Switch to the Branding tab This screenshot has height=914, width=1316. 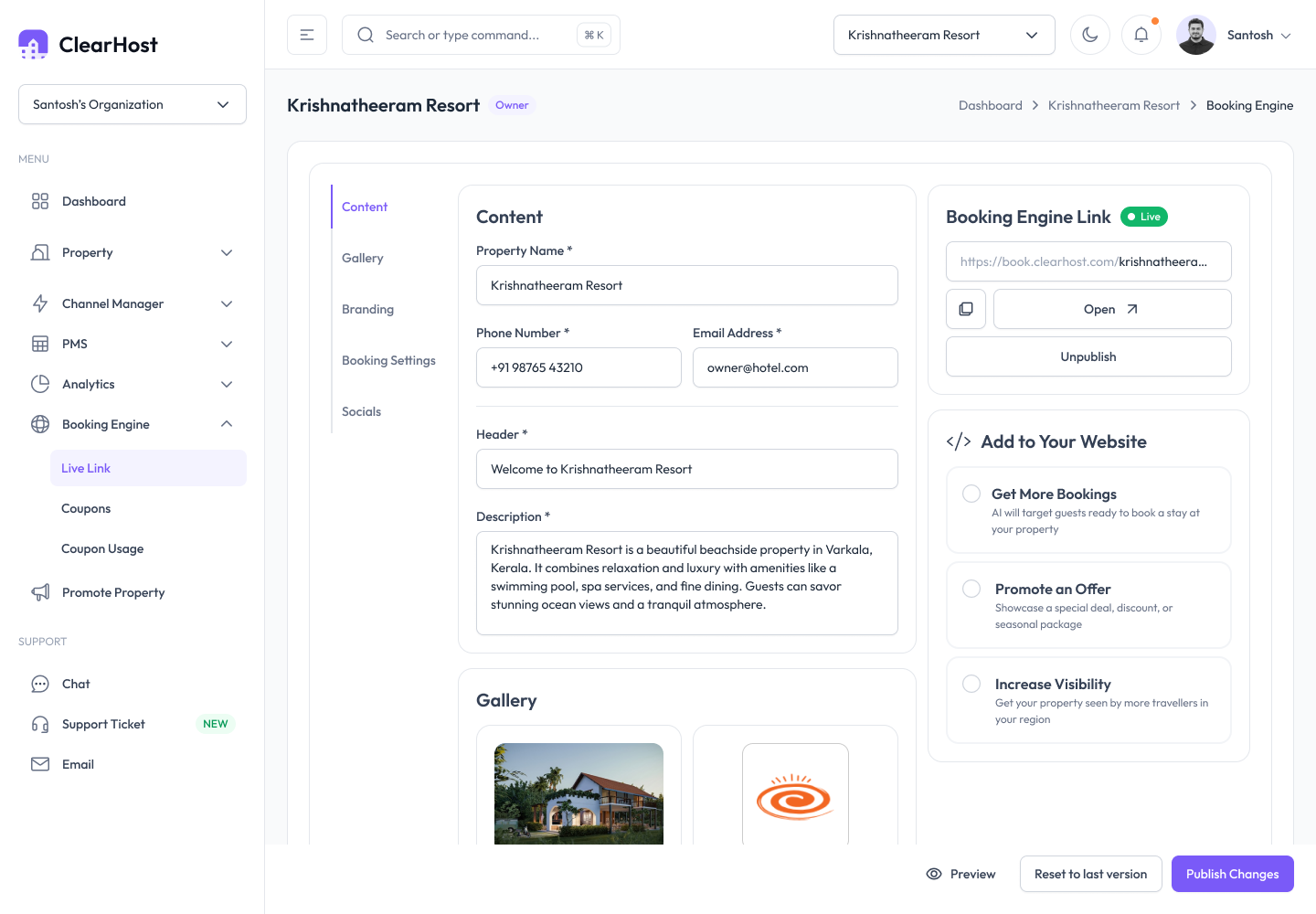[367, 309]
